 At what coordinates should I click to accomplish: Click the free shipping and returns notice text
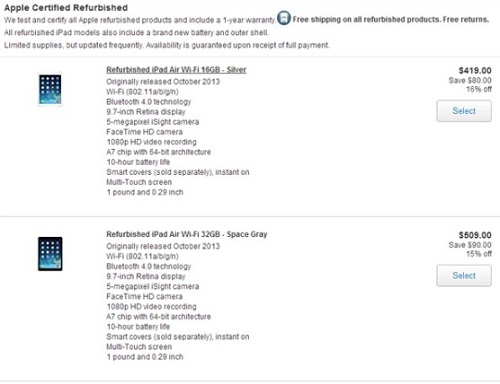pos(391,20)
